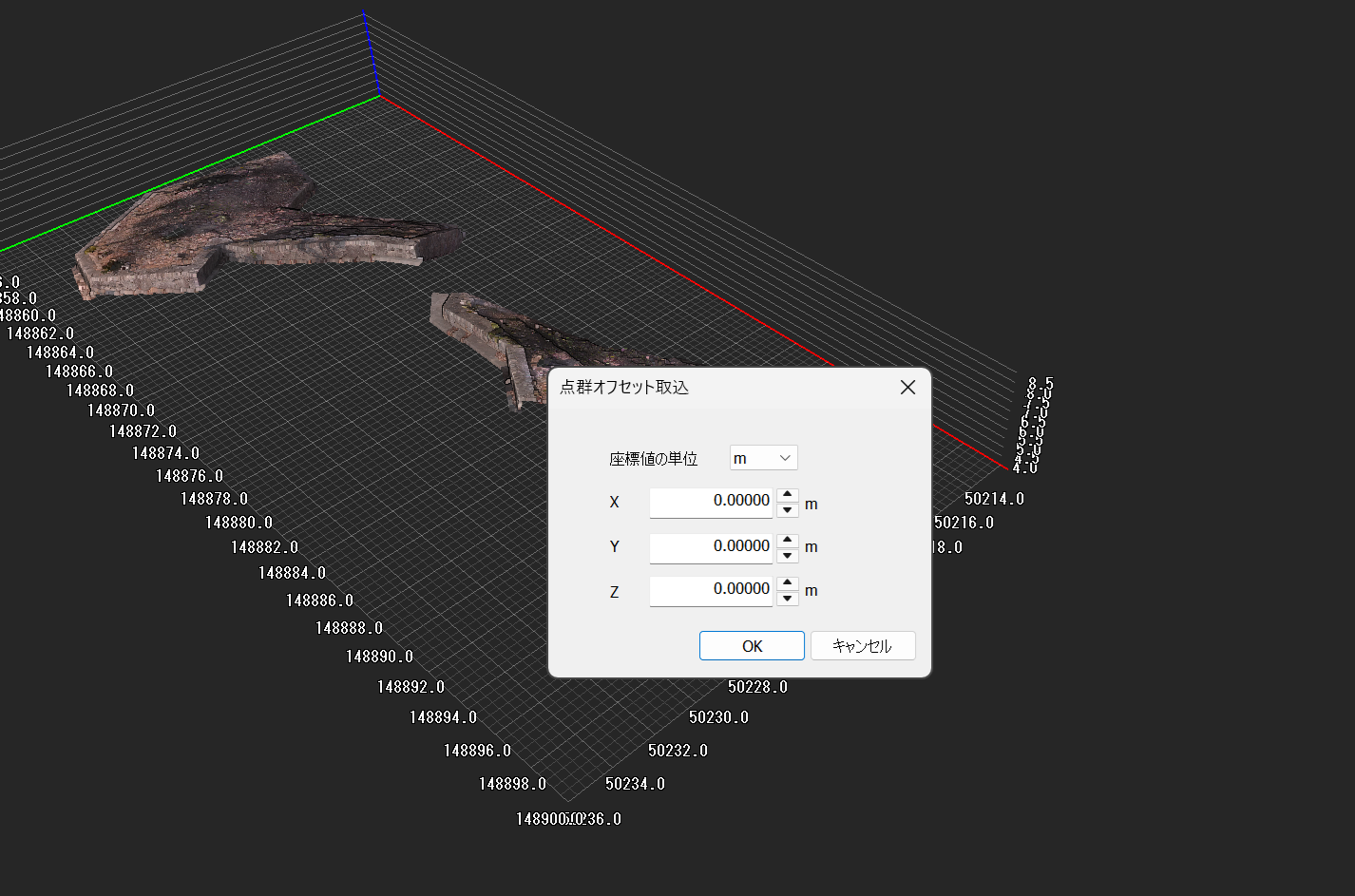Click the axis label 148874.0
Image resolution: width=1355 pixels, height=896 pixels.
tap(165, 453)
